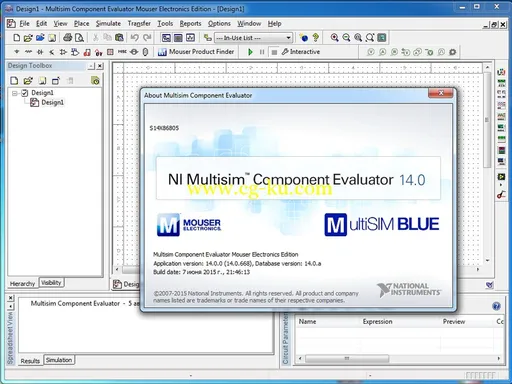Viewport: 512px width, 384px height.
Task: Click the Print icon
Action: click(x=68, y=38)
